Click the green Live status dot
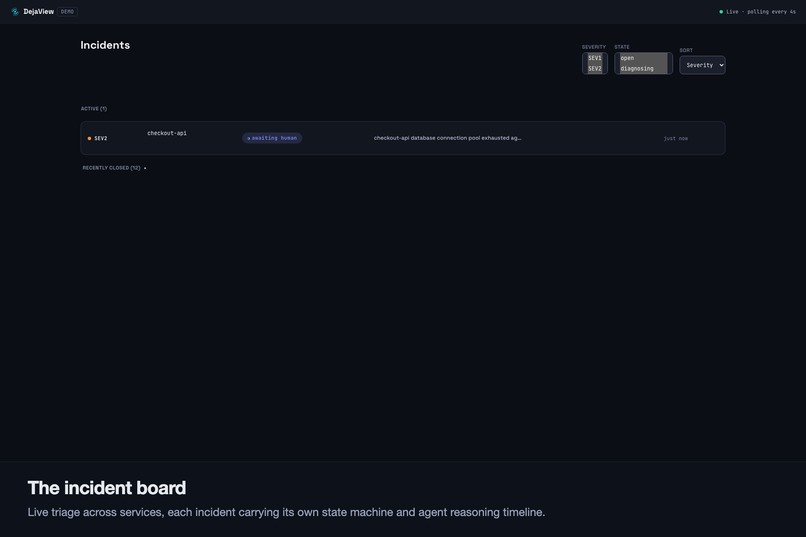The image size is (806, 537). (x=721, y=12)
